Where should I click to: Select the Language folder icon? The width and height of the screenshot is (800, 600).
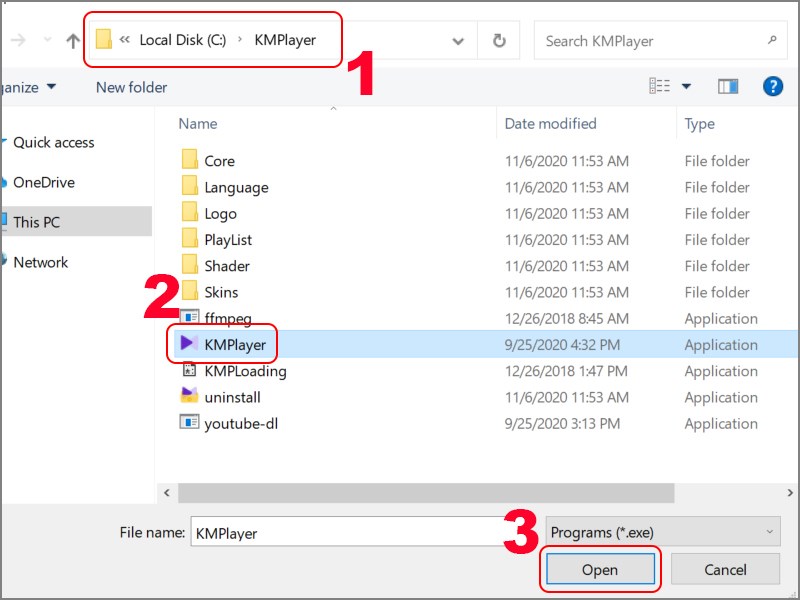click(x=190, y=185)
